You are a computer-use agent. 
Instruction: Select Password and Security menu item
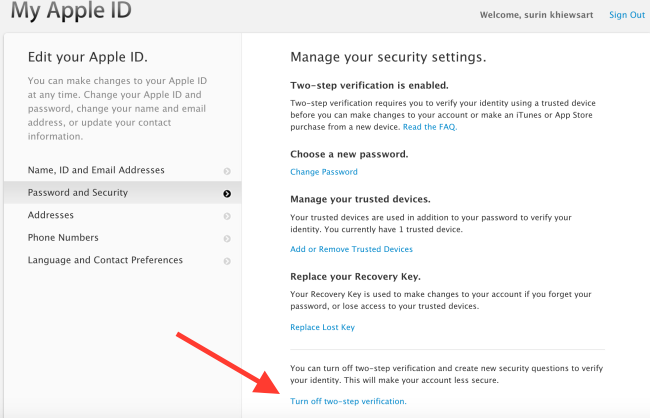(123, 192)
